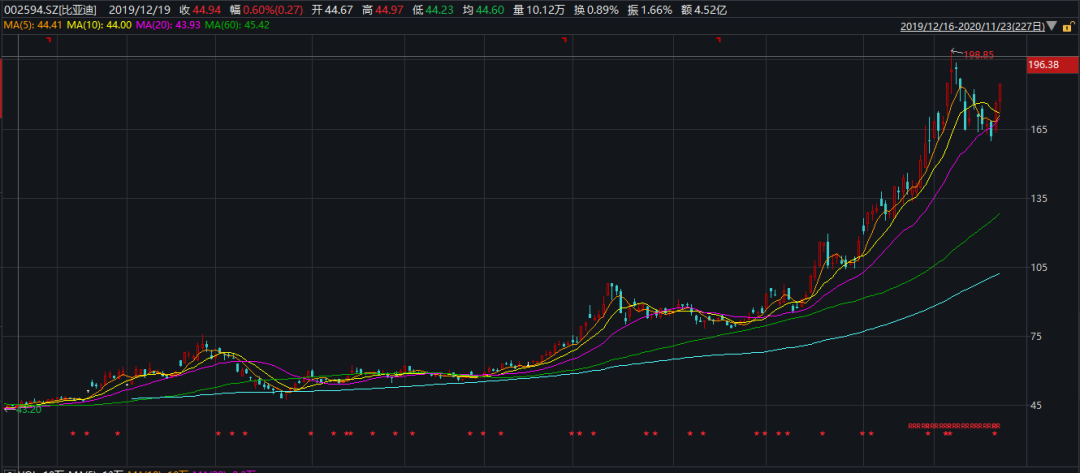Click the 165 price axis label
This screenshot has width=1080, height=473.
[x=1039, y=130]
